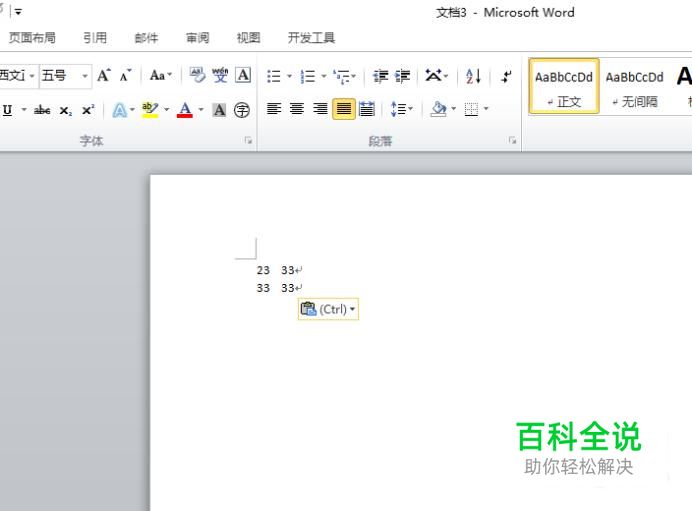
Task: Open the font name dropdown arrow
Action: point(31,76)
